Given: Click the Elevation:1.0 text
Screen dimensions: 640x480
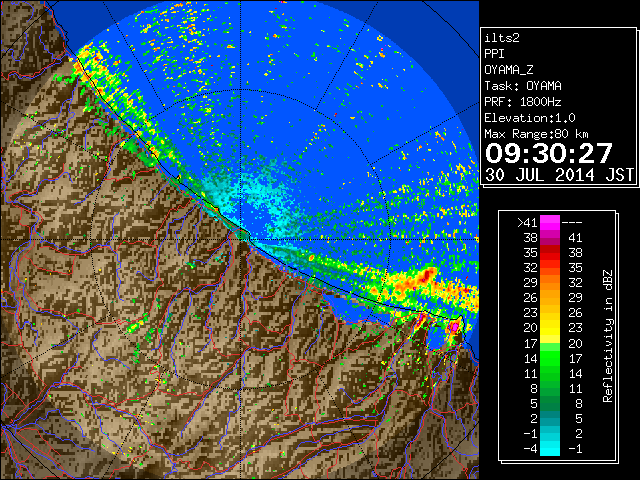Looking at the screenshot, I should [530, 118].
